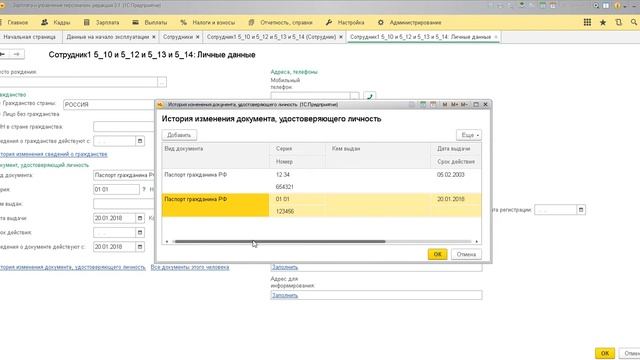
Task: Click the M- memory button in the dialog
Action: tap(464, 104)
